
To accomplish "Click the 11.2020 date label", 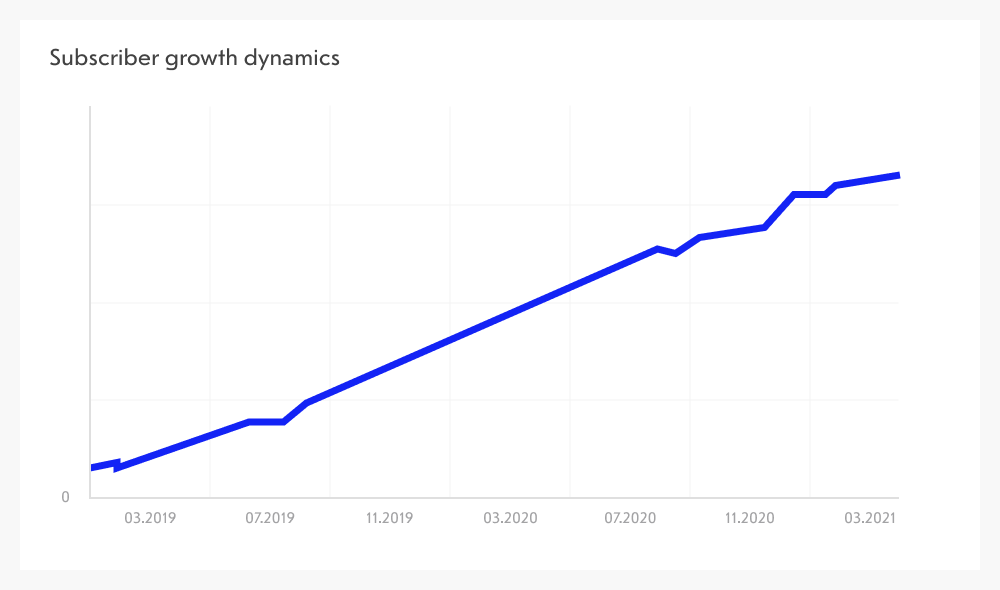I will (x=750, y=518).
